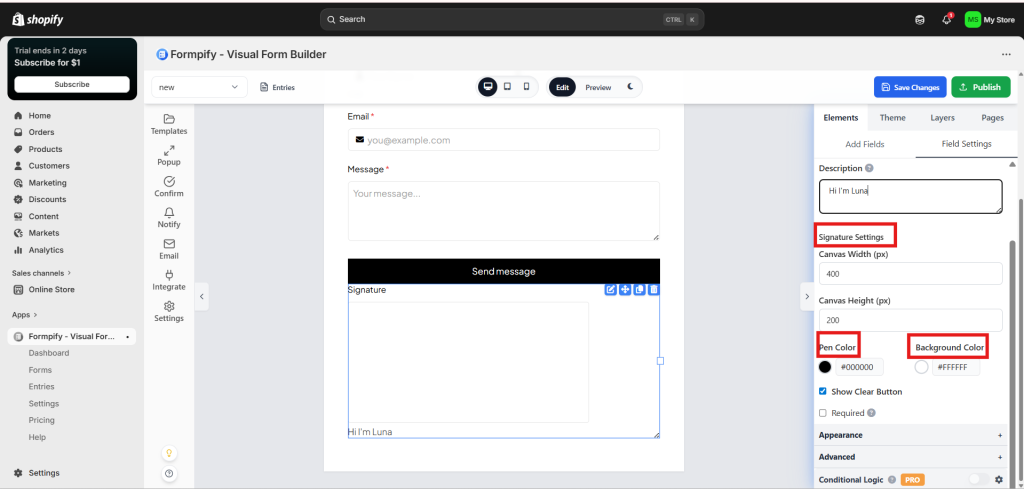This screenshot has height=489, width=1024.
Task: Open Conditional Logic gear settings
Action: pos(998,480)
